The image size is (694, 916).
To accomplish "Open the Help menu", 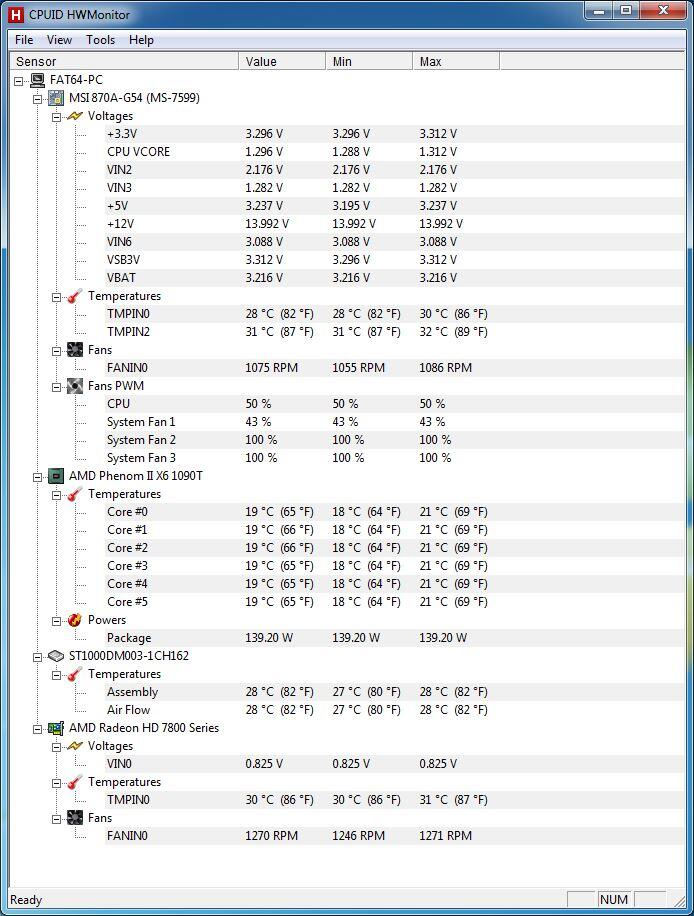I will 141,40.
